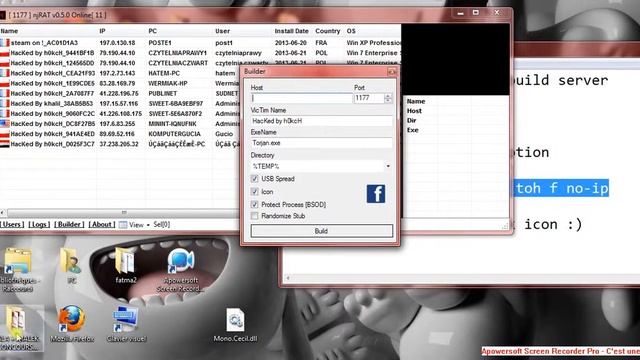The height and width of the screenshot is (360, 640).
Task: Open the [Logs] tab
Action: coord(39,224)
